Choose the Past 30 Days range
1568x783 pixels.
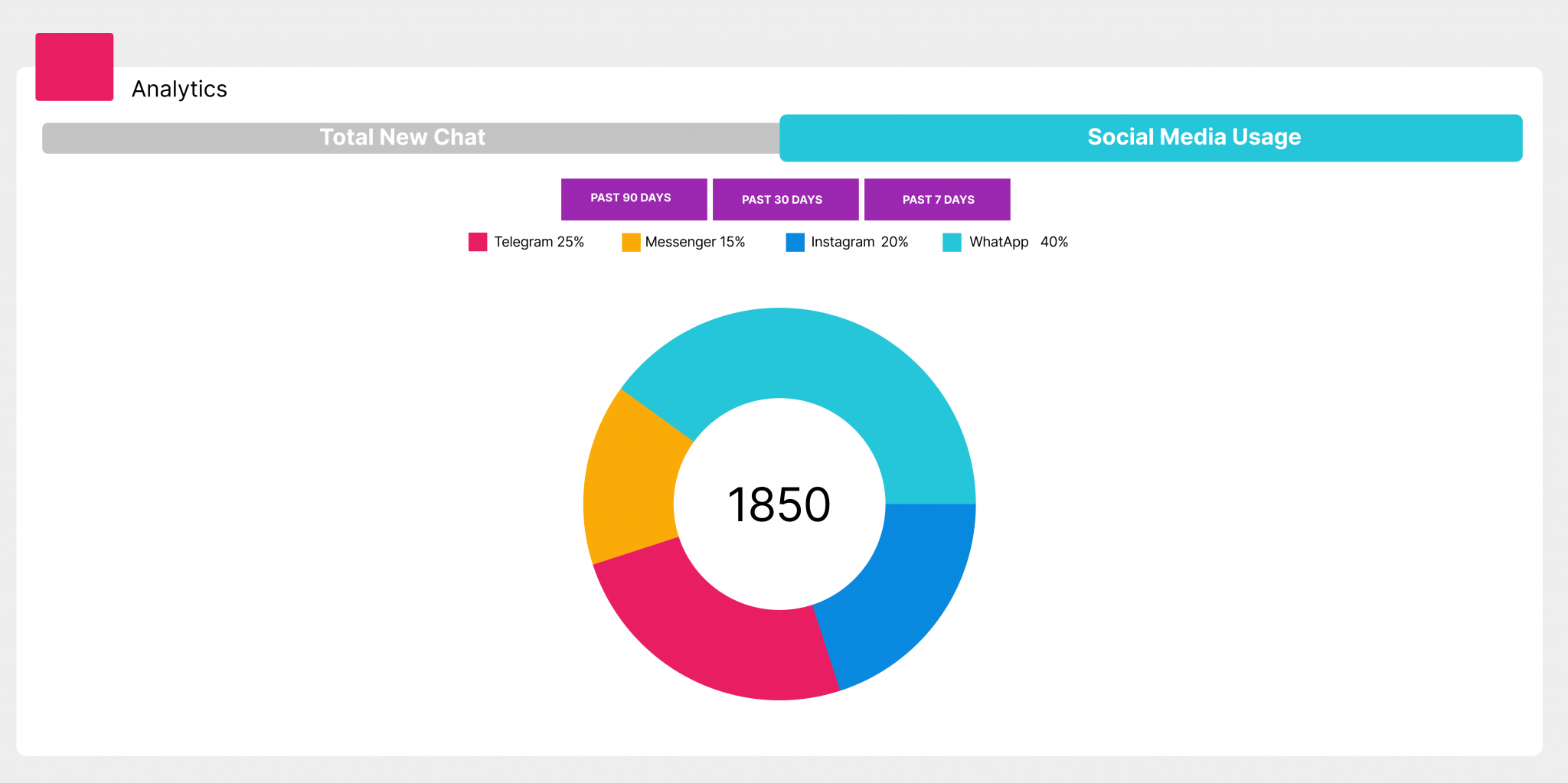tap(785, 199)
